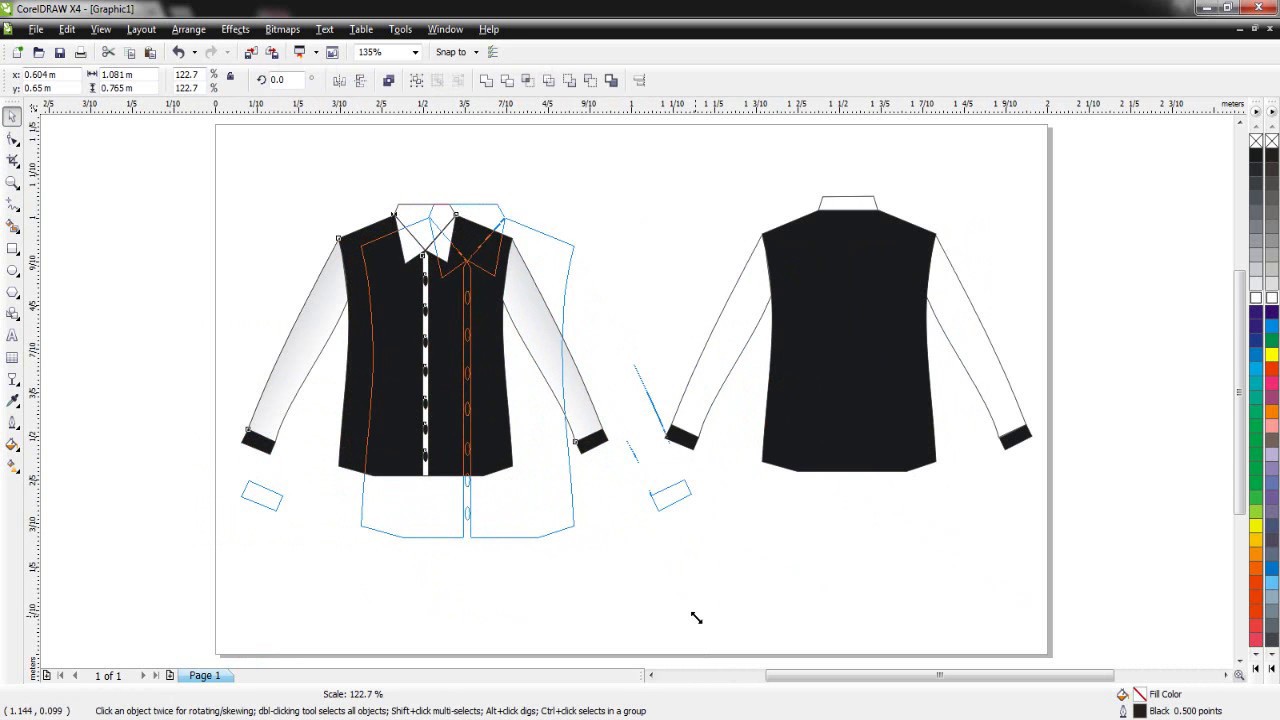
Task: Select the Pick tool in toolbox
Action: (12, 117)
